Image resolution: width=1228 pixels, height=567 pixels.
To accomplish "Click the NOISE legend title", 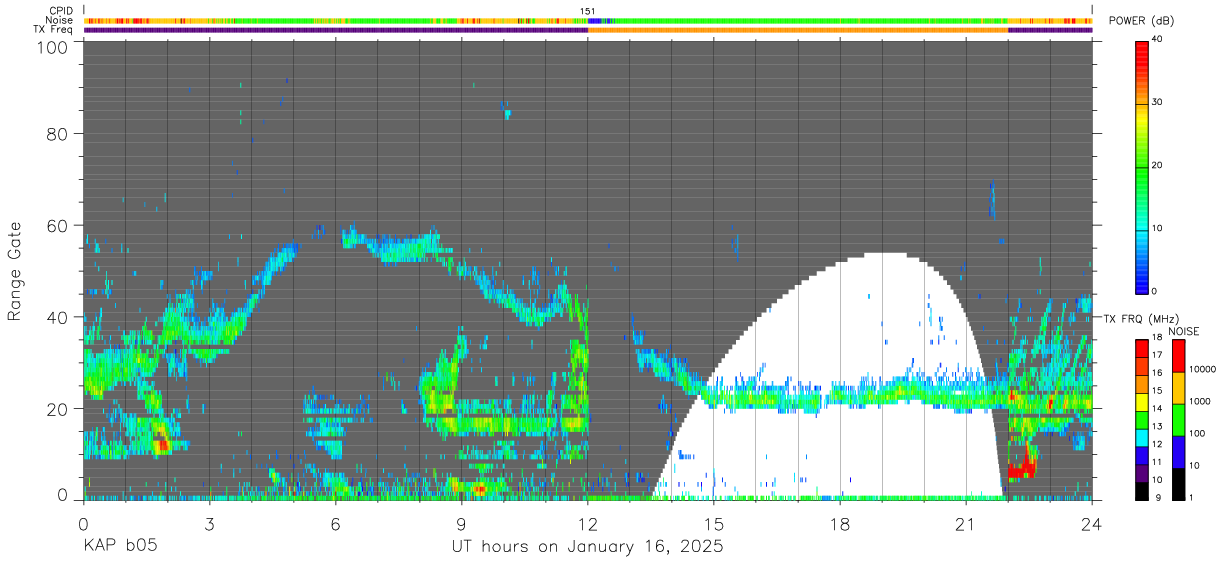I will (1184, 331).
